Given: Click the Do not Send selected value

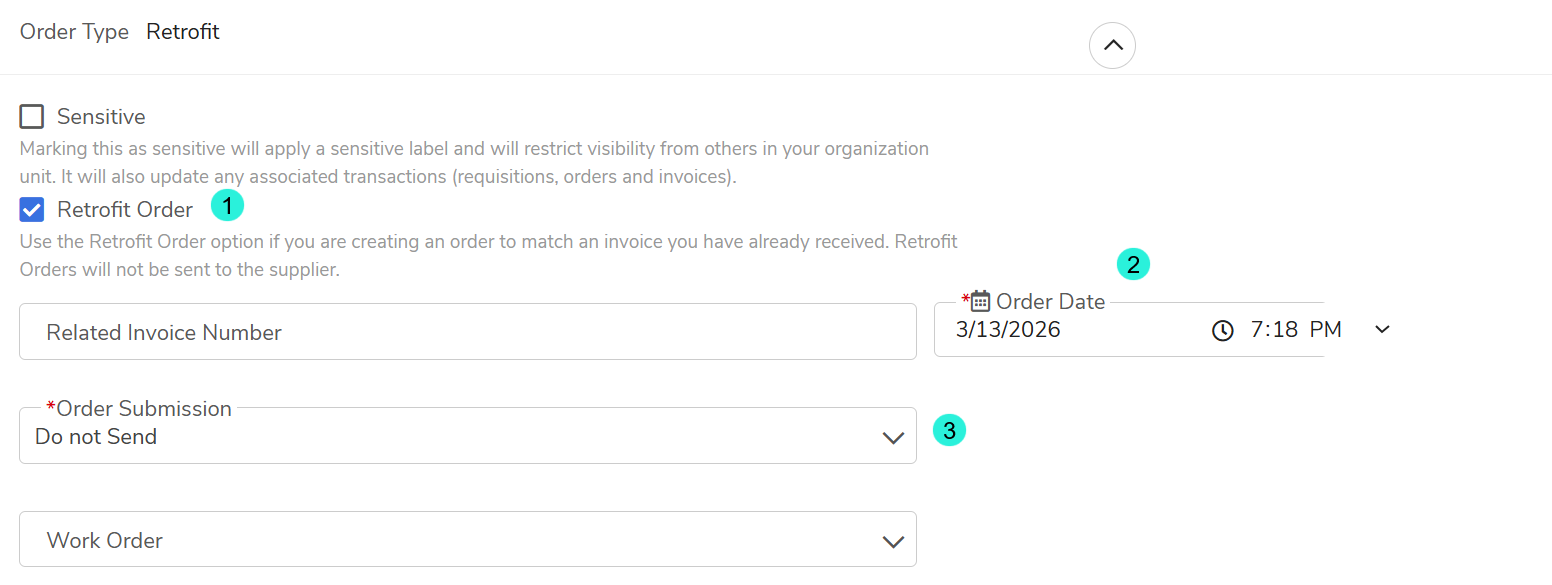Looking at the screenshot, I should click(x=96, y=437).
